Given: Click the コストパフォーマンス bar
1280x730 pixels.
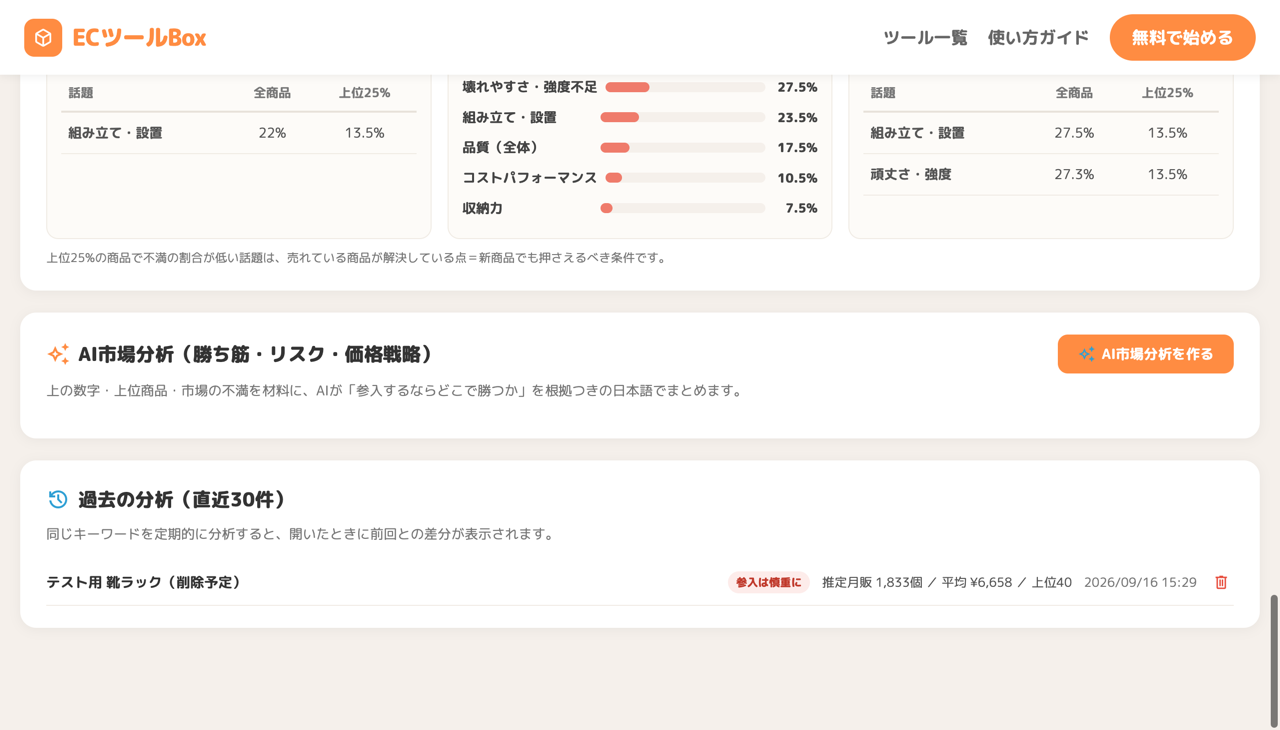Looking at the screenshot, I should (685, 178).
